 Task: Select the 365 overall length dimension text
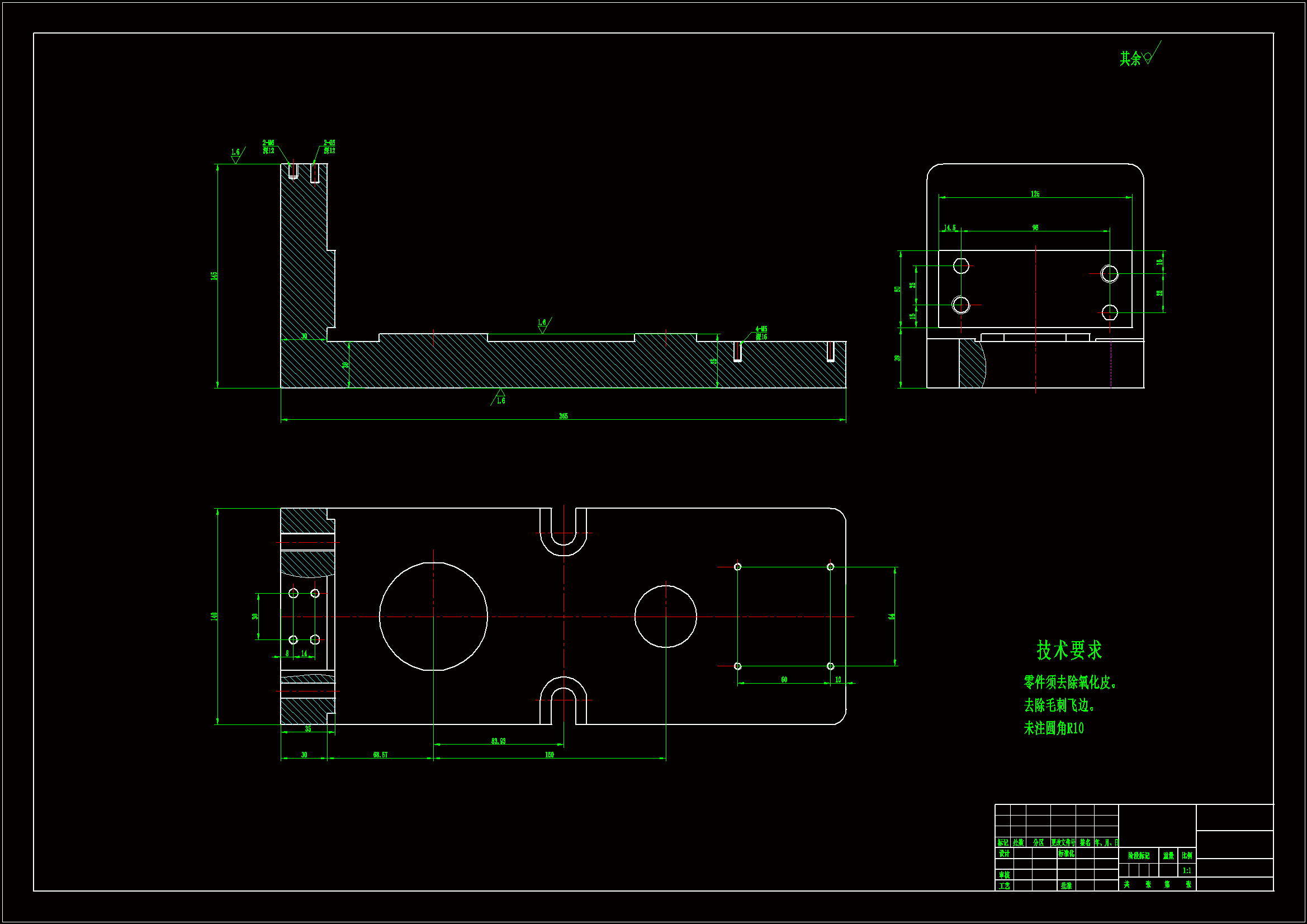coord(563,416)
